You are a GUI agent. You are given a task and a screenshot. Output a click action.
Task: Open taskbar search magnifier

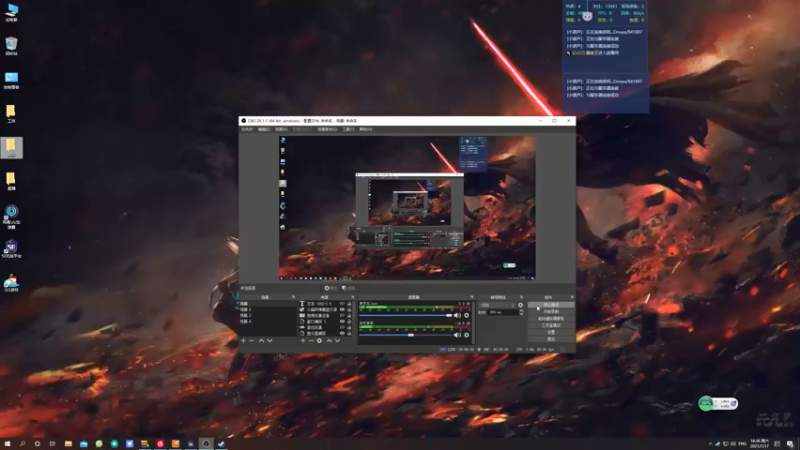coord(22,444)
